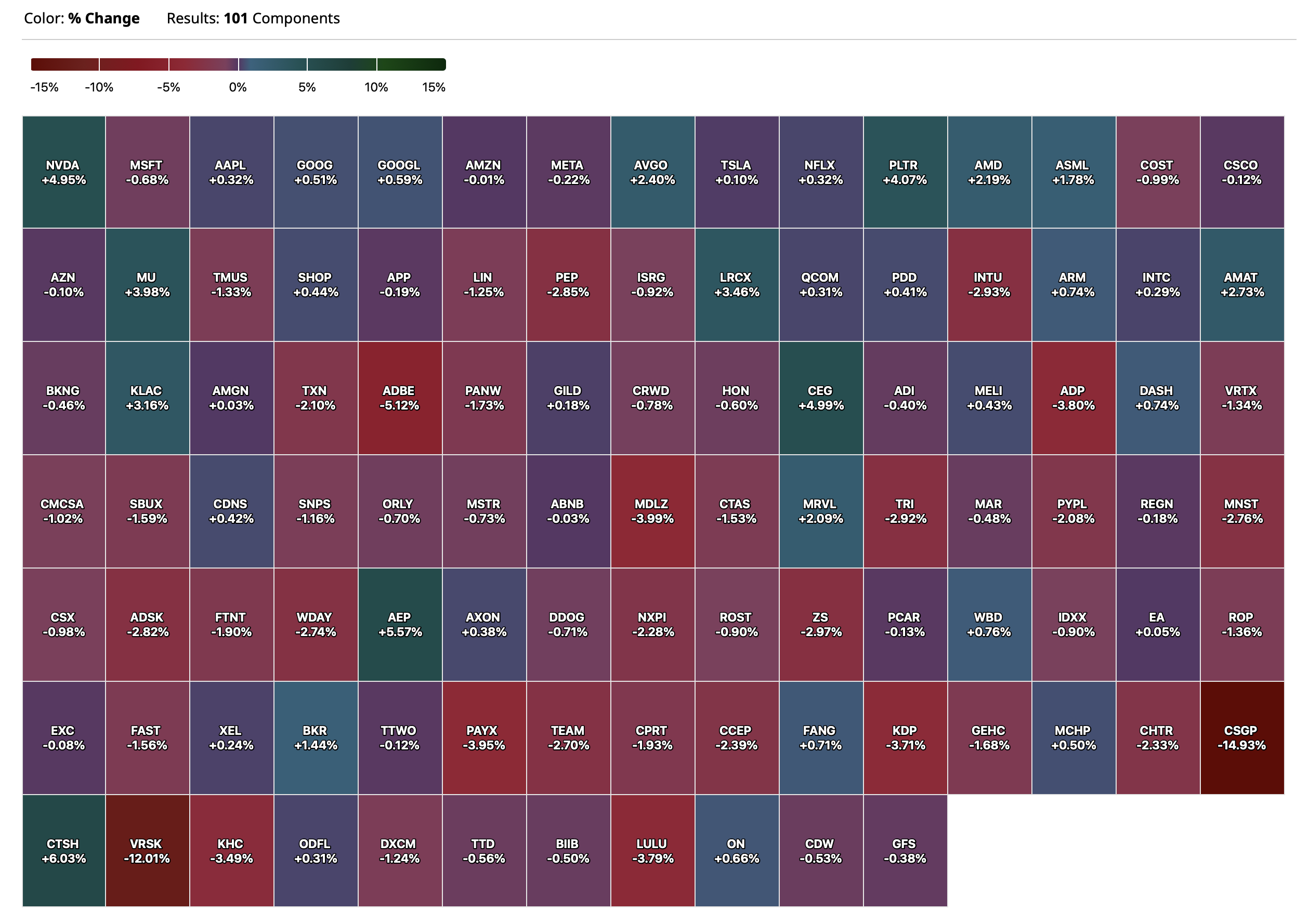1309x924 pixels.
Task: Click the MSFT -0.68% tile
Action: pos(147,172)
